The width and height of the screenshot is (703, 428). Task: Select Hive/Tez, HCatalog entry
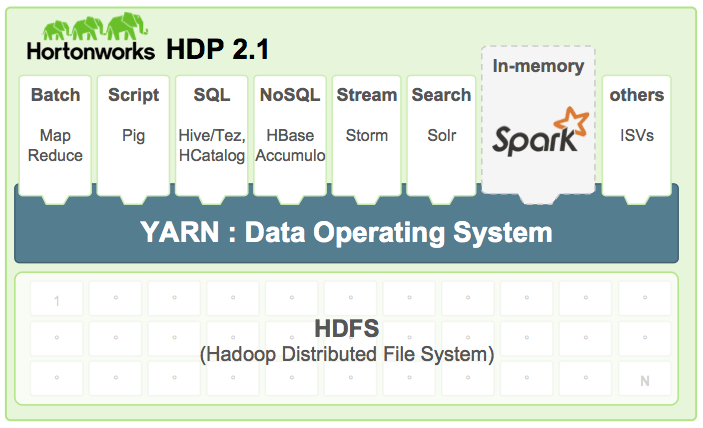(211, 145)
